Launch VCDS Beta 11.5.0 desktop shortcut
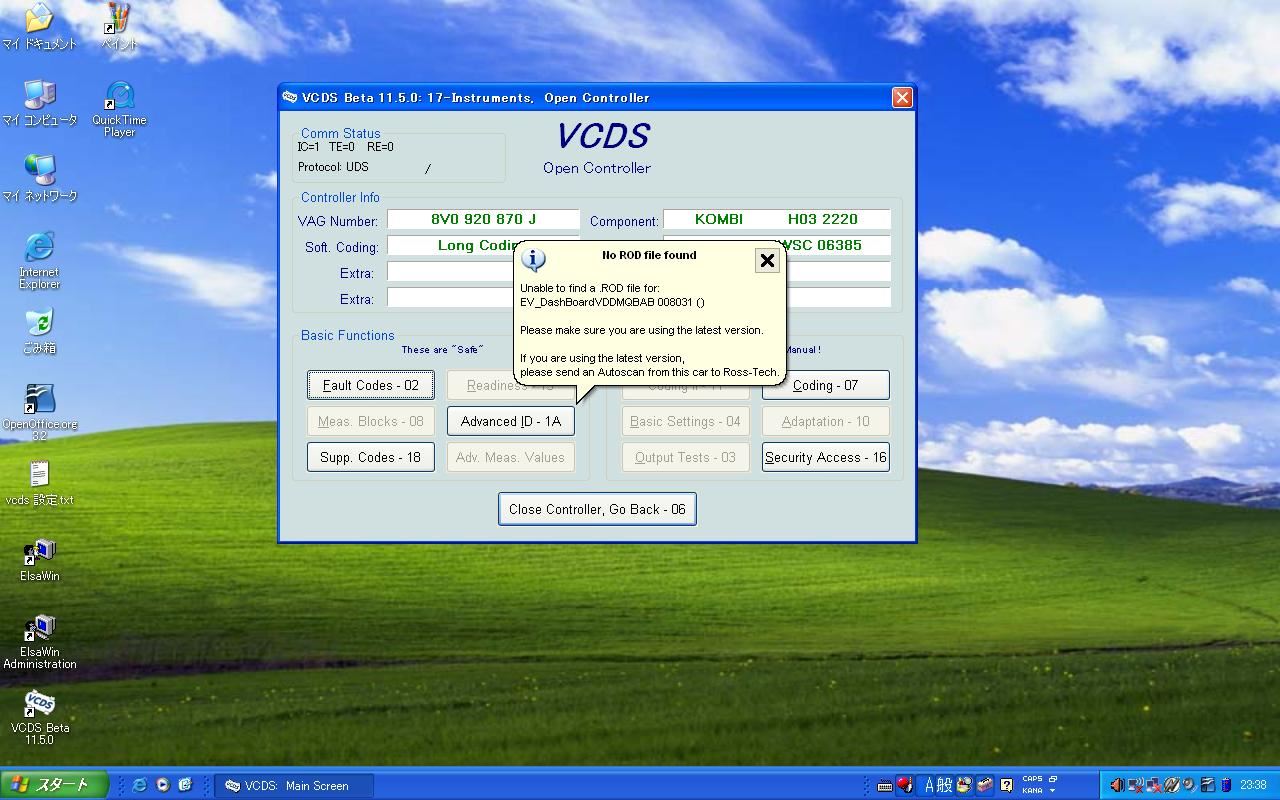The width and height of the screenshot is (1280, 800). pos(39,717)
